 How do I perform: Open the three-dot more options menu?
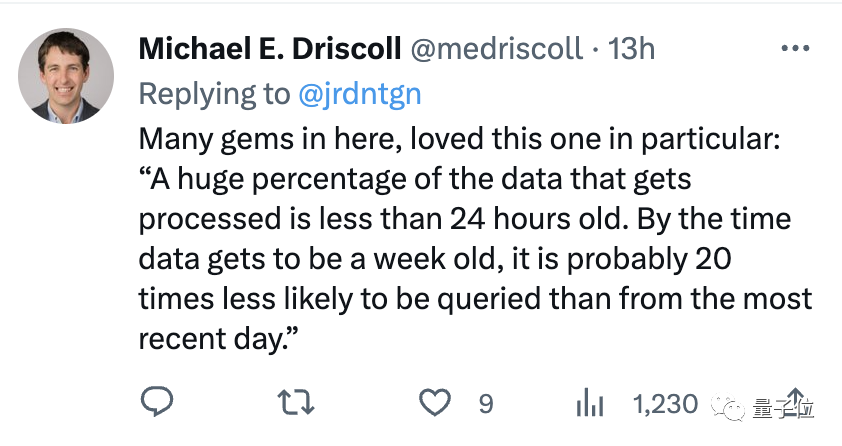pos(794,48)
